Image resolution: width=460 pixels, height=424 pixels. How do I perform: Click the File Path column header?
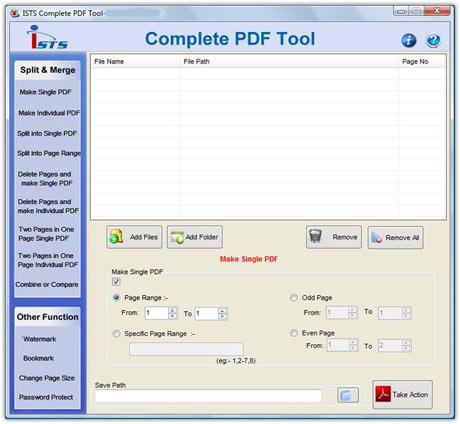pyautogui.click(x=289, y=62)
